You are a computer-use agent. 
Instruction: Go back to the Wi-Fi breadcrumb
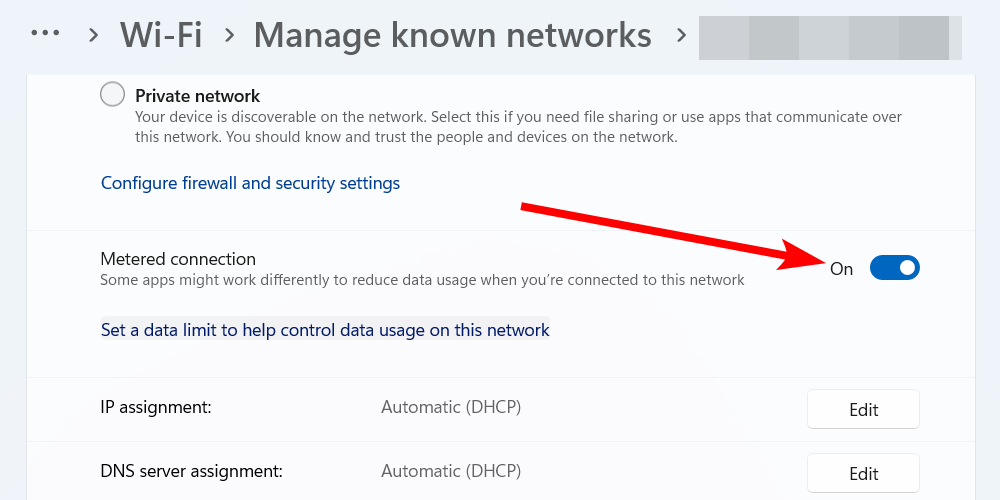coord(161,35)
